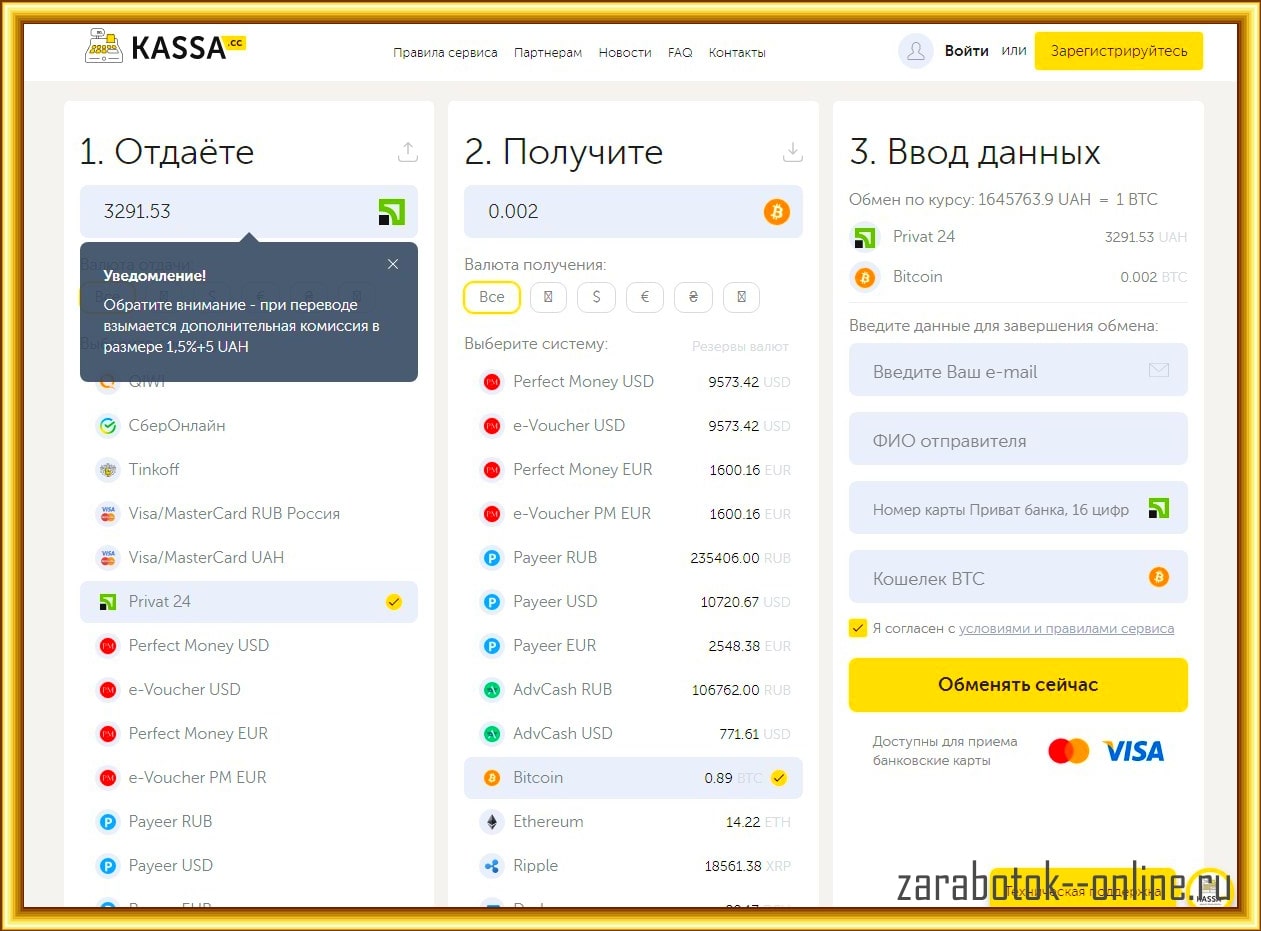Pick СберОнлайн as the payment system to give
1261x931 pixels.
click(176, 425)
